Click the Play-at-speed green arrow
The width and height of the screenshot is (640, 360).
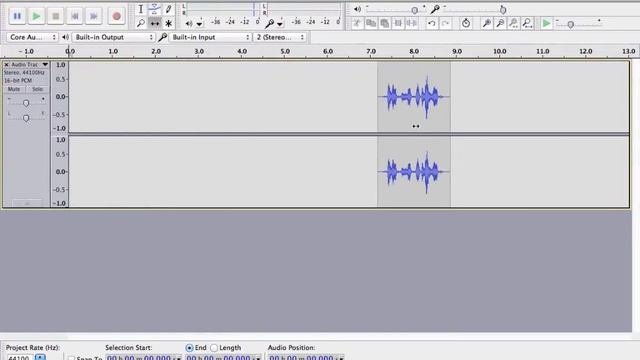pos(546,23)
